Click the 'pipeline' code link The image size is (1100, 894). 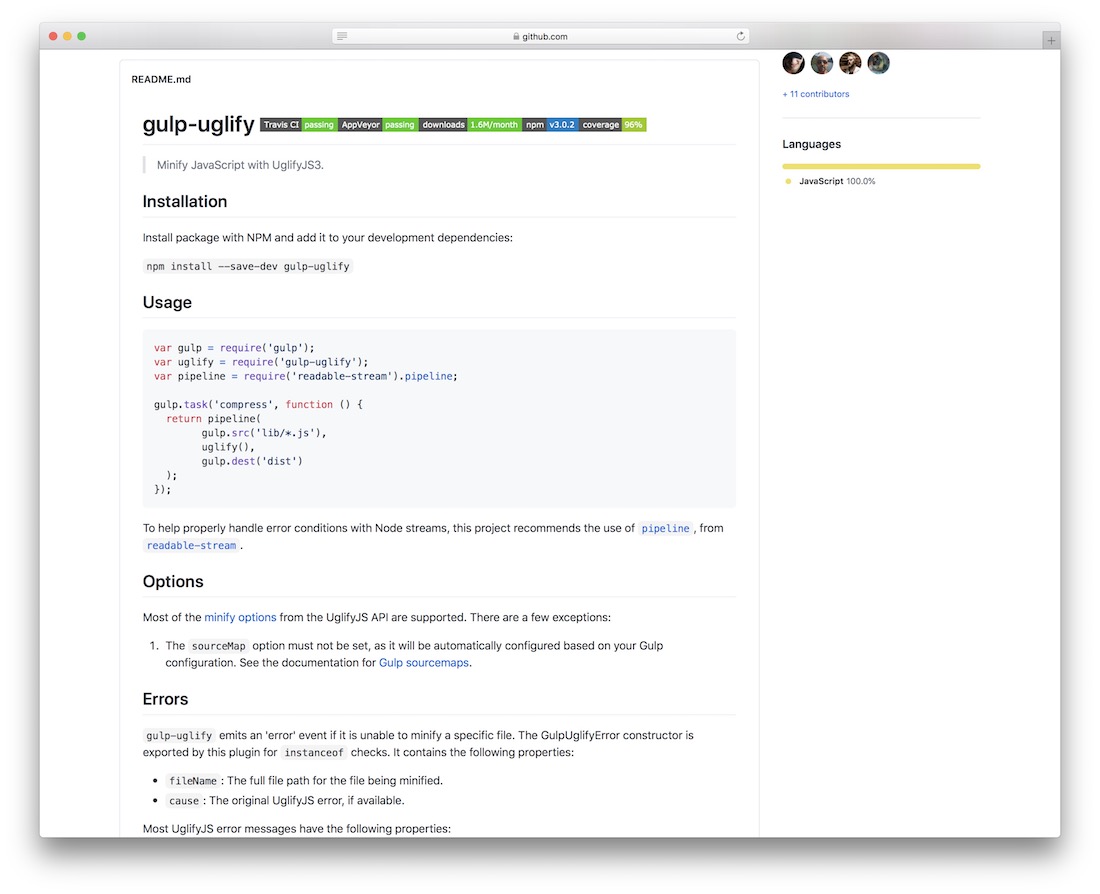click(x=666, y=528)
